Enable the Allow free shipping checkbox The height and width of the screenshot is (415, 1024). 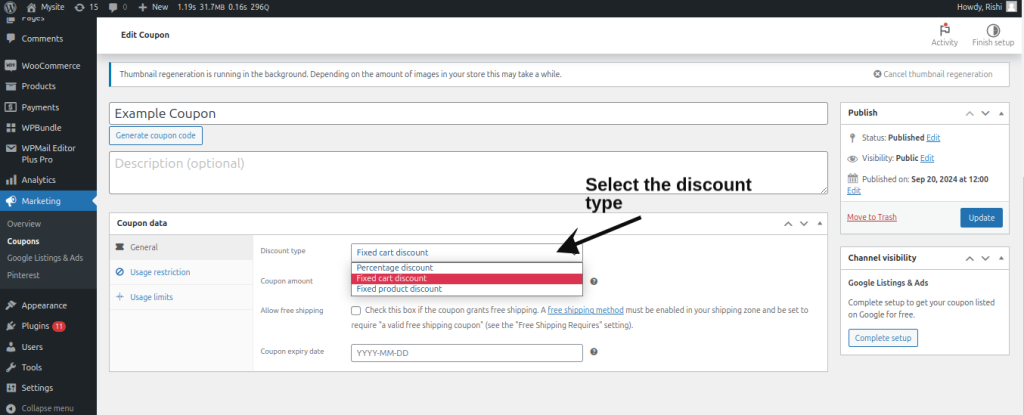point(357,311)
